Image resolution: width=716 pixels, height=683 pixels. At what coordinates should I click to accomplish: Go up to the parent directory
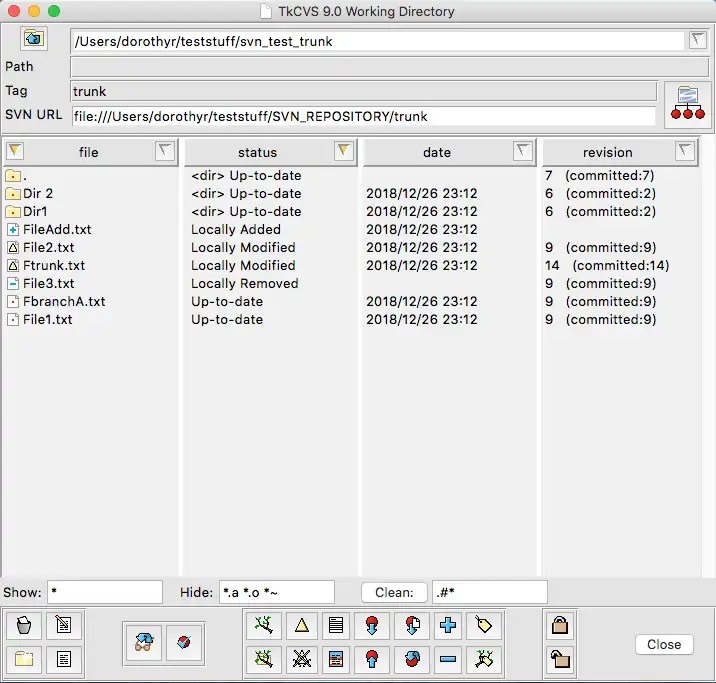point(33,38)
